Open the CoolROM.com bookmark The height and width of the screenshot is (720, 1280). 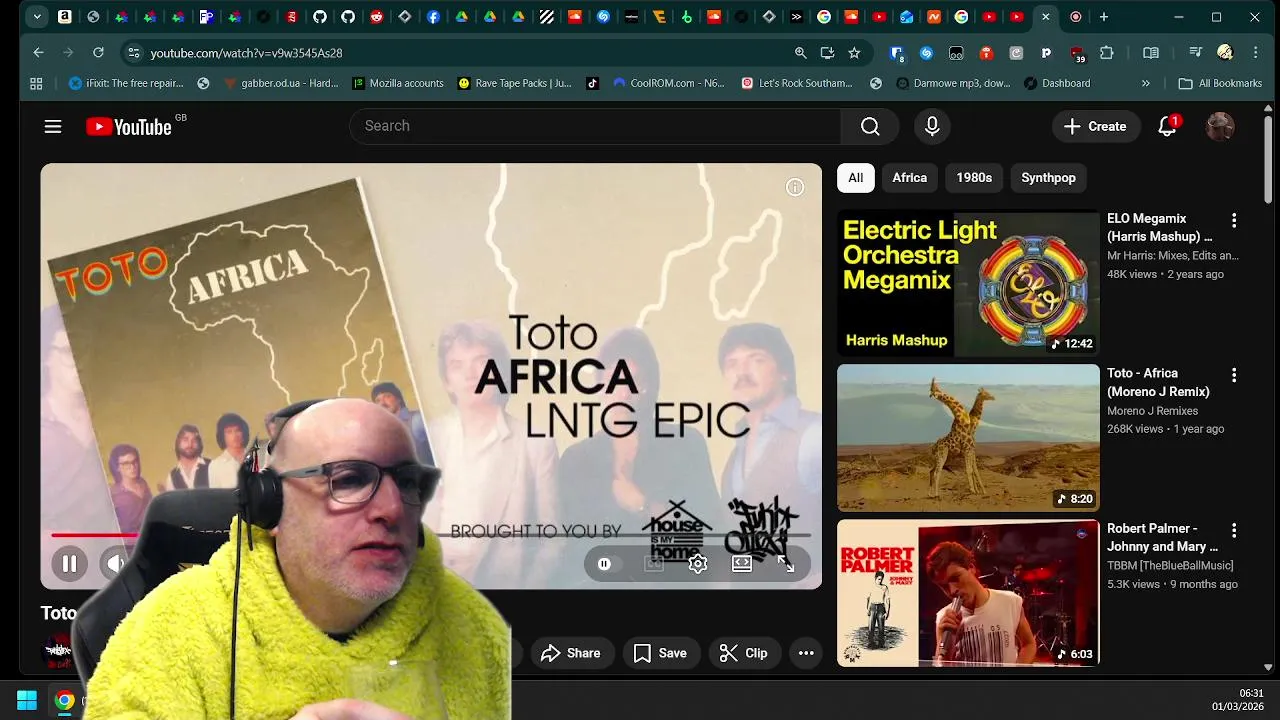pyautogui.click(x=669, y=83)
